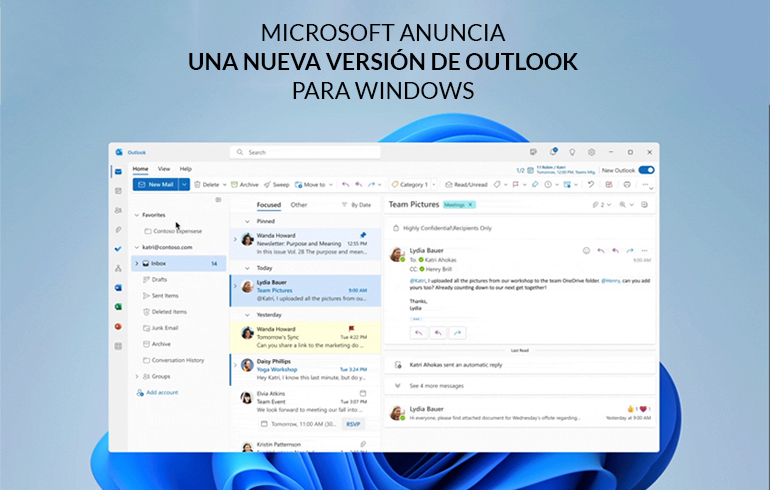
Task: Sort messages using By Date
Action: pyautogui.click(x=361, y=205)
